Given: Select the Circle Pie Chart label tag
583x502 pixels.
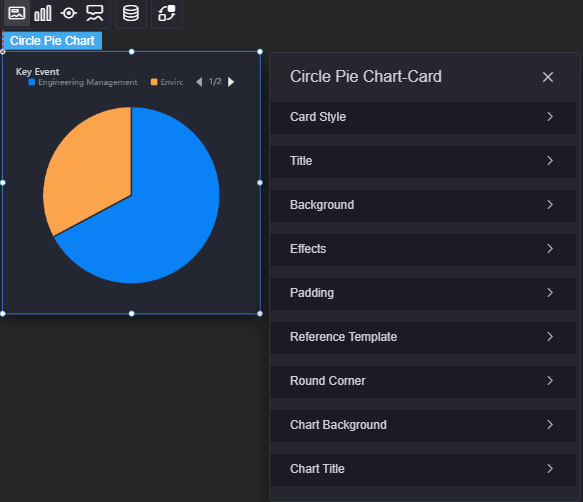Looking at the screenshot, I should (52, 41).
